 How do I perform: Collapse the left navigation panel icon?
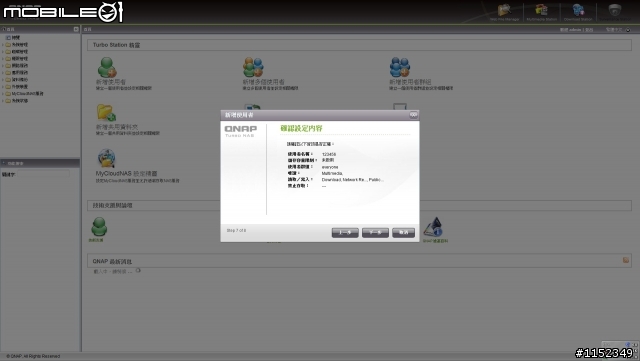coord(76,29)
